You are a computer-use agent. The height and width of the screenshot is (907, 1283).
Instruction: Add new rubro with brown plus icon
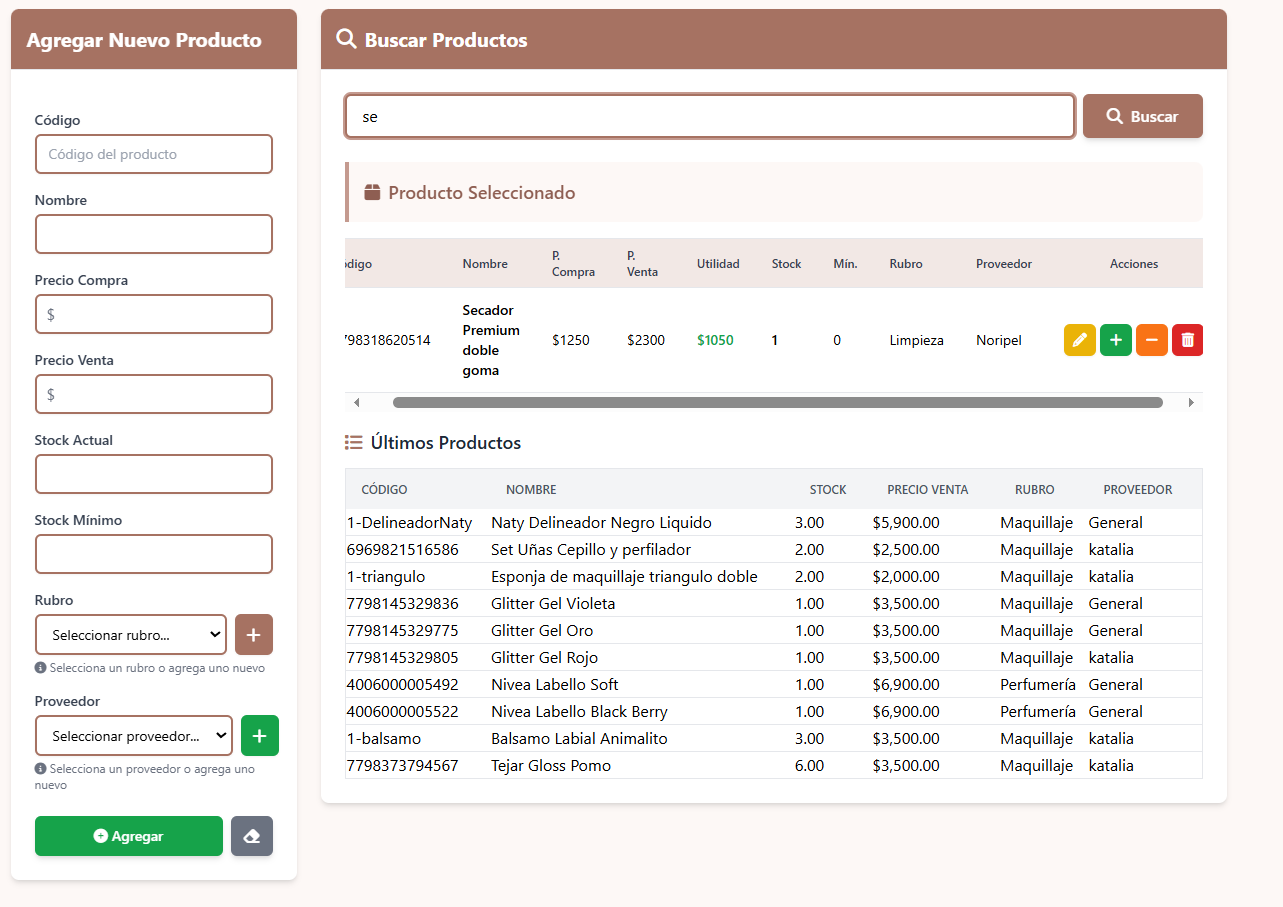pos(253,635)
